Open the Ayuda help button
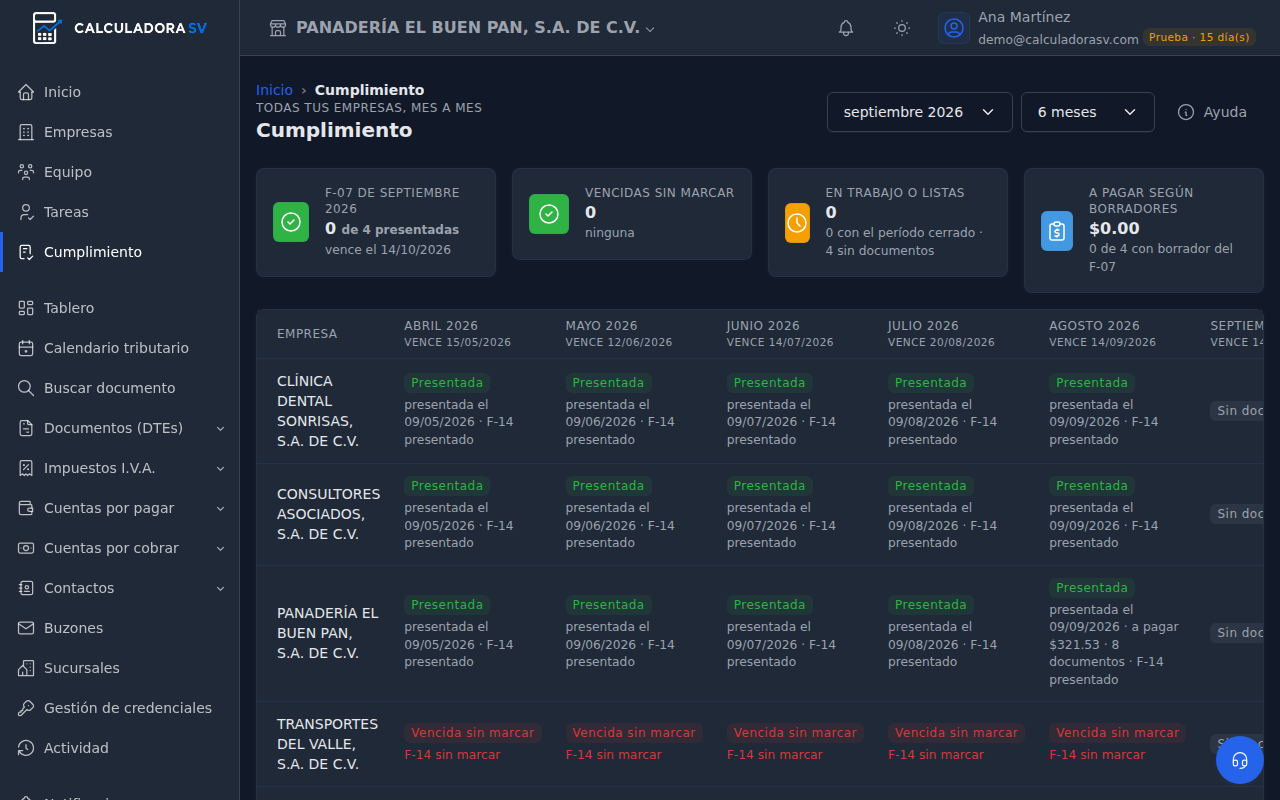The image size is (1280, 800). coord(1212,112)
